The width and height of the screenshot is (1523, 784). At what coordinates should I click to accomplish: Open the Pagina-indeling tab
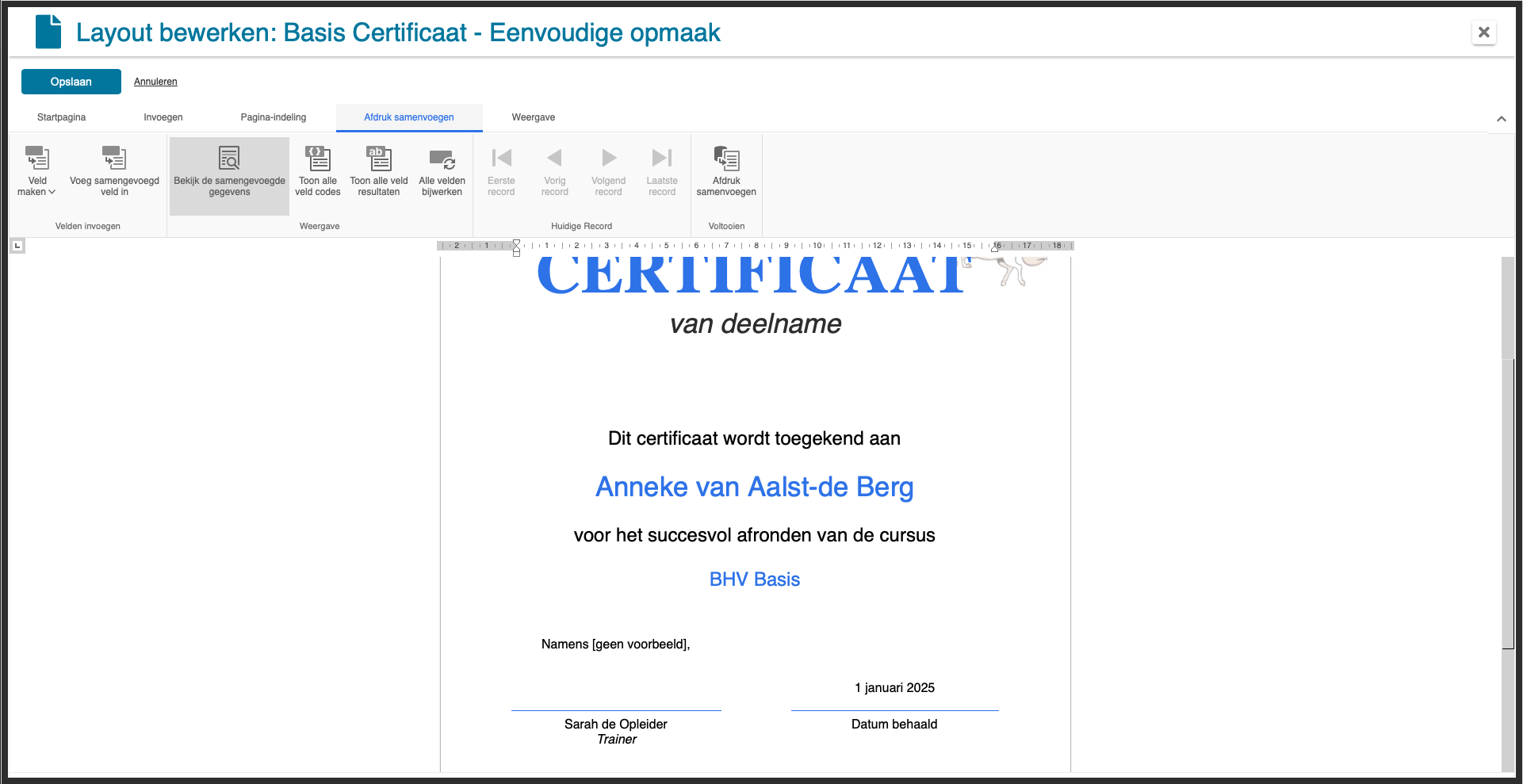(x=274, y=117)
